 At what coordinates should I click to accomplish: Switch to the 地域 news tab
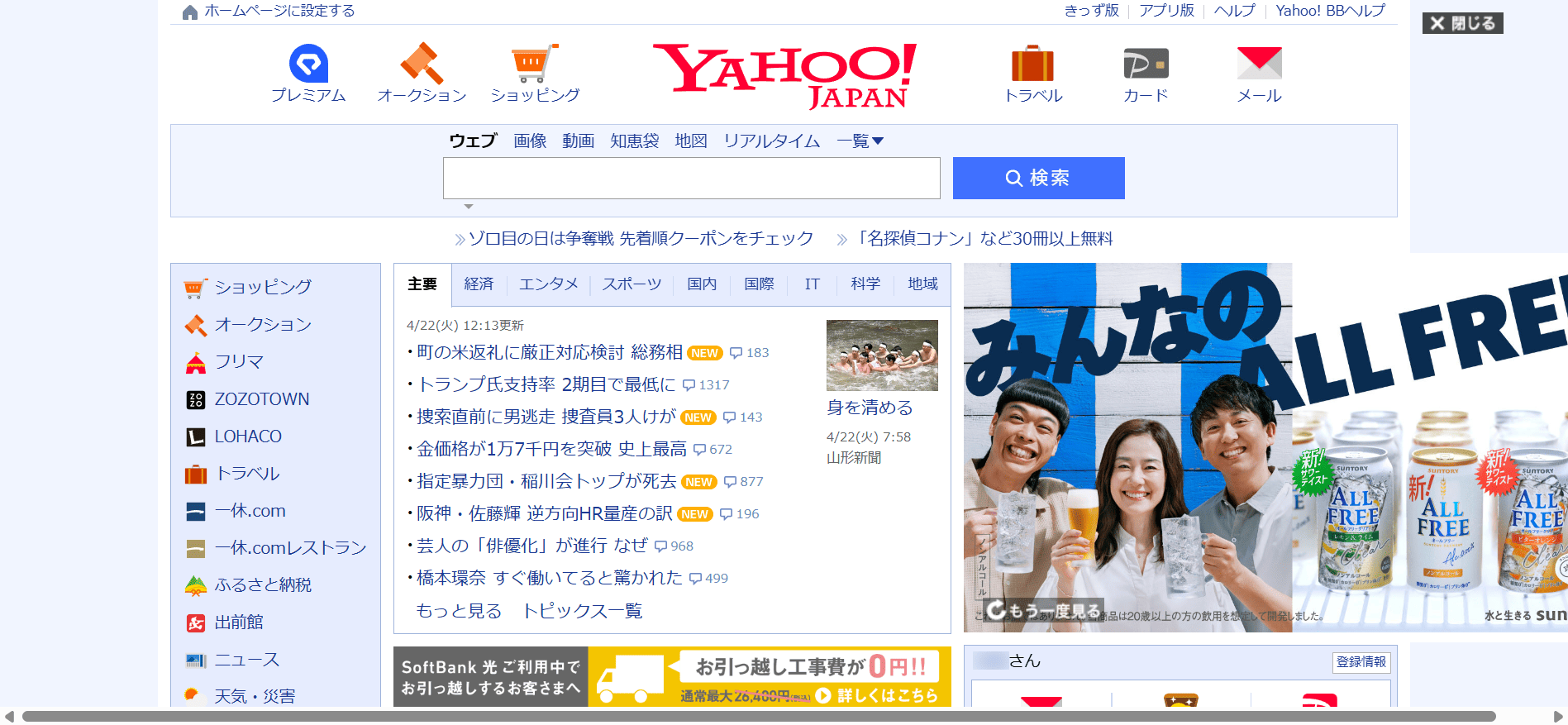click(922, 284)
